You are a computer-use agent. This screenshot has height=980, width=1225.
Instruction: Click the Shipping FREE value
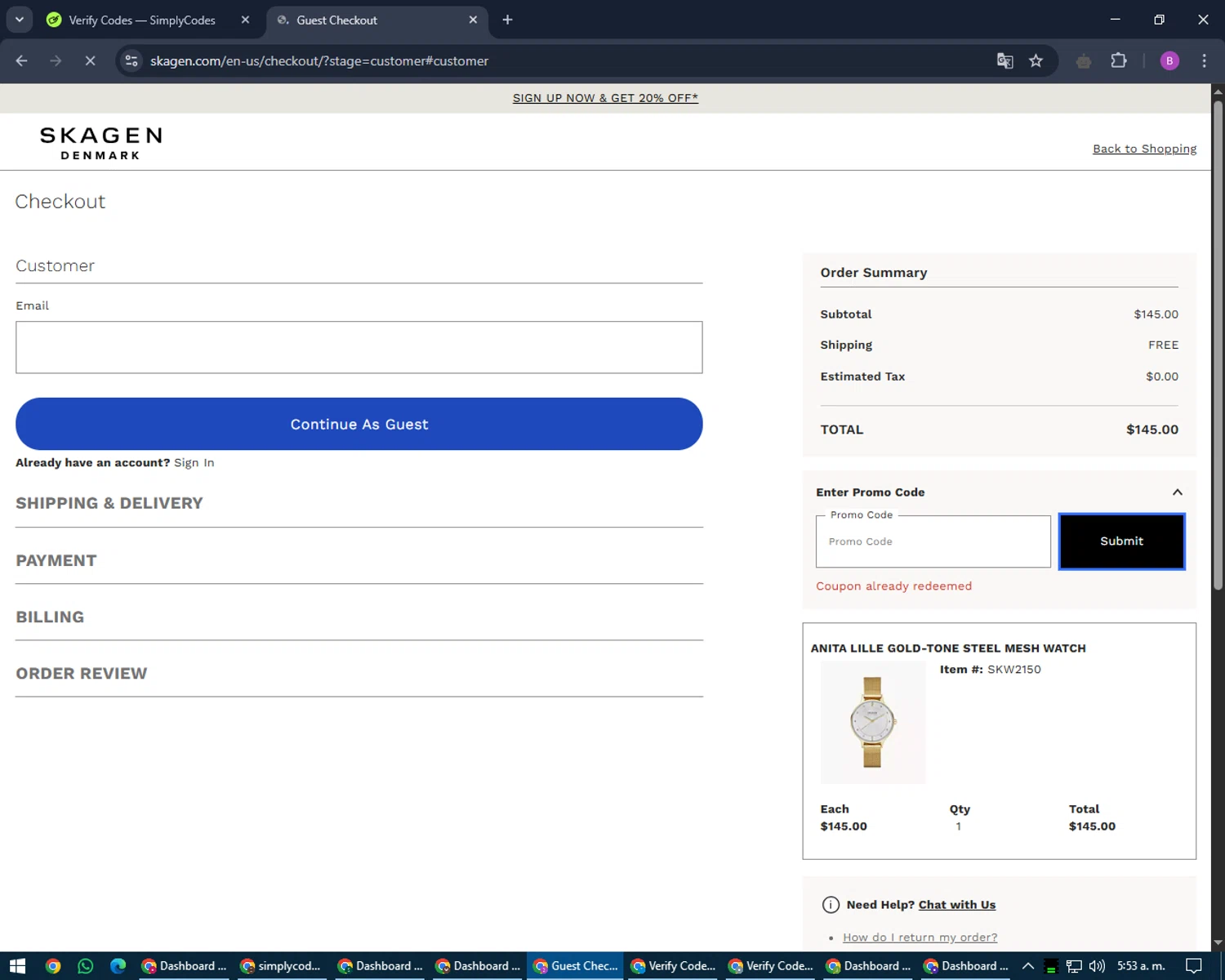(1163, 345)
